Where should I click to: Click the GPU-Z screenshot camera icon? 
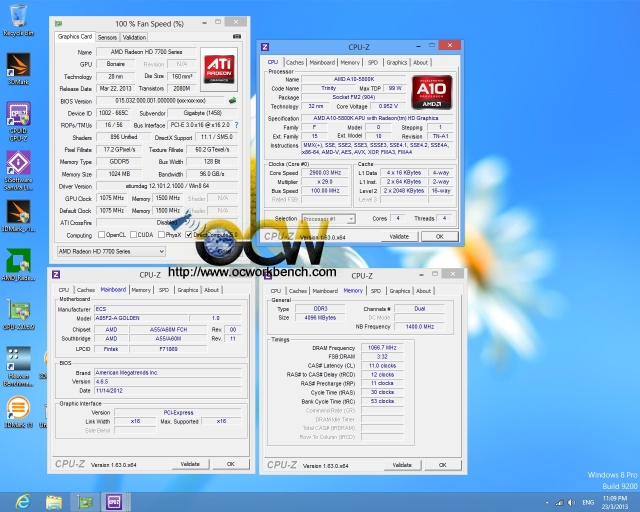[x=237, y=37]
